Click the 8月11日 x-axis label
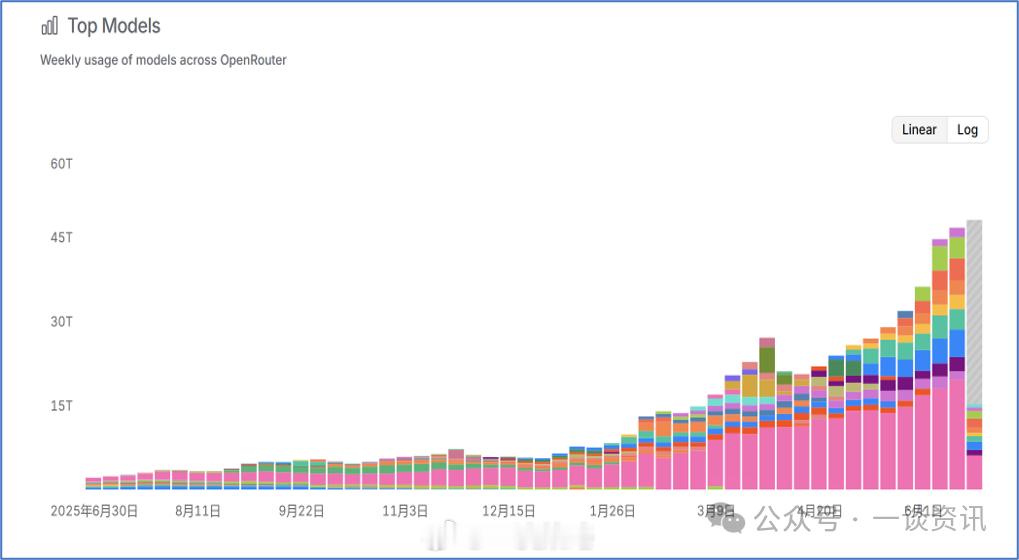The height and width of the screenshot is (560, 1019). tap(198, 511)
